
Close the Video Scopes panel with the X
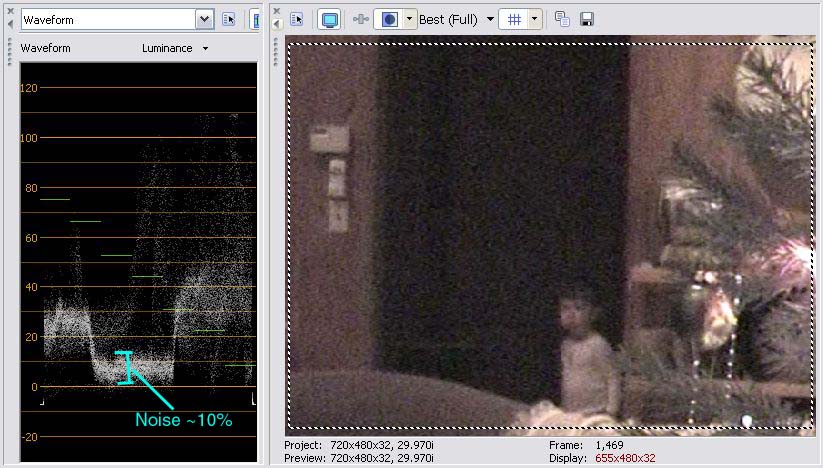(x=10, y=10)
